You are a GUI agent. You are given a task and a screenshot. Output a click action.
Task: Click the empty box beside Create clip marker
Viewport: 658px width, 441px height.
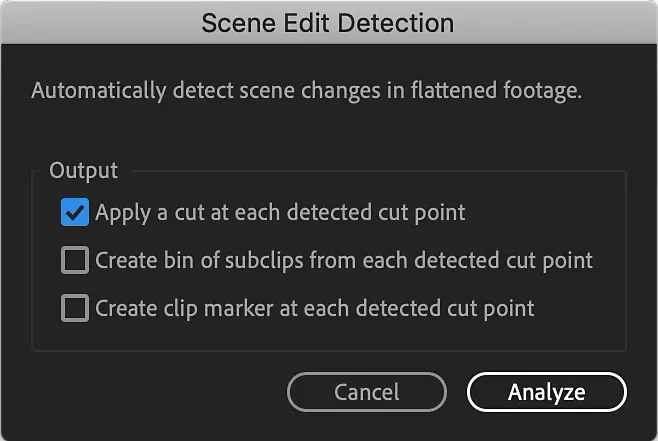pos(75,309)
